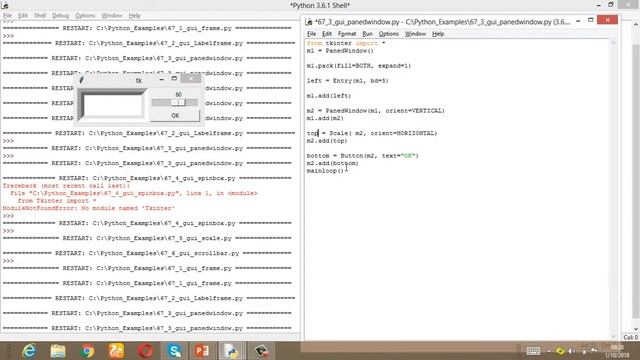Click code line 'bottom = Button(m2, text="OK")'
Image resolution: width=640 pixels, height=360 pixels.
pyautogui.click(x=362, y=156)
